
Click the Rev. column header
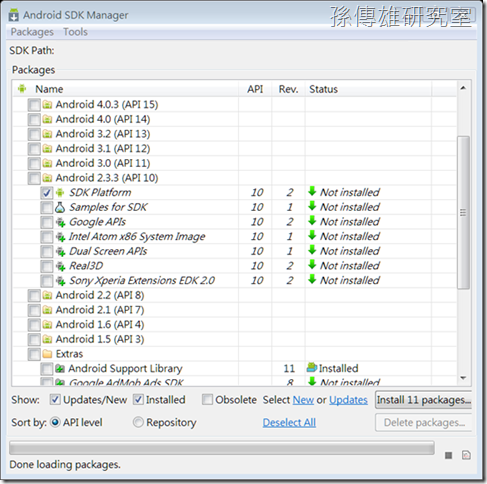288,89
